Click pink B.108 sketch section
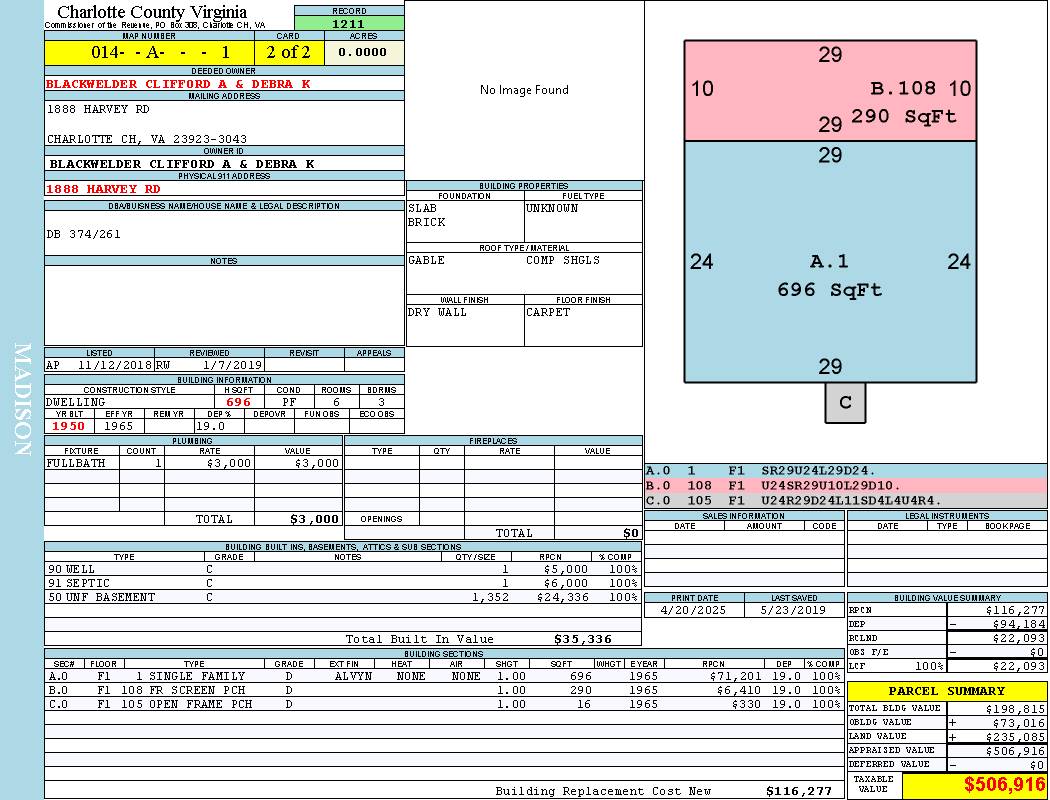This screenshot has height=800, width=1050. (830, 91)
